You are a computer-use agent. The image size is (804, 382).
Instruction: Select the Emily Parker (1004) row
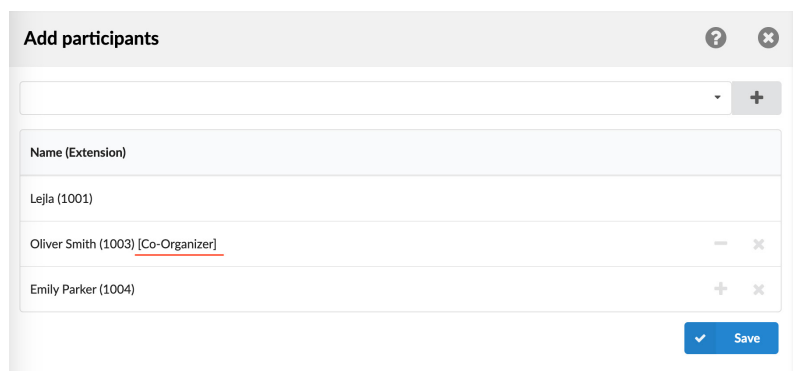(x=400, y=289)
